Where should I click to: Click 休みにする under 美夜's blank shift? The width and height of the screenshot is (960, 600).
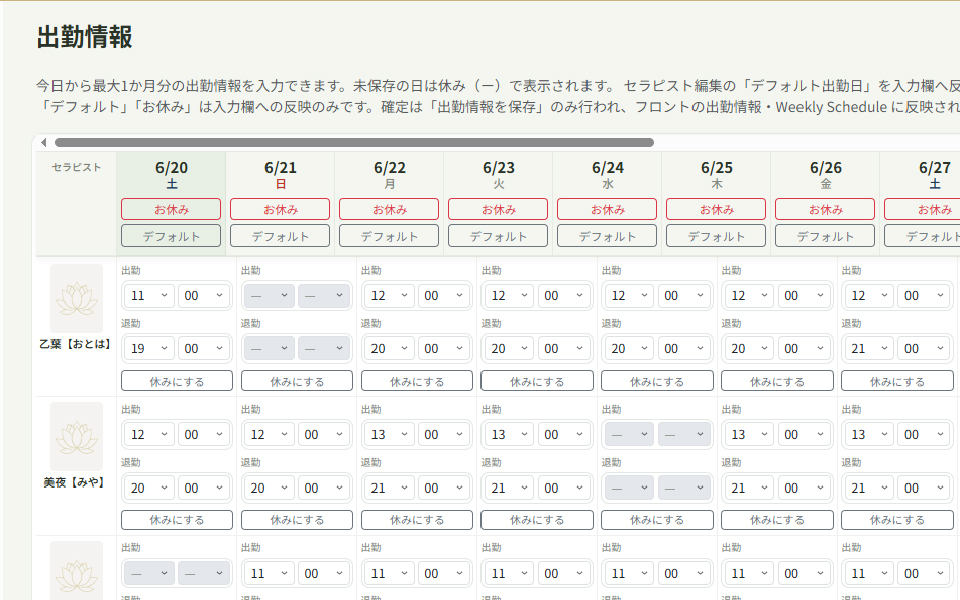(657, 520)
